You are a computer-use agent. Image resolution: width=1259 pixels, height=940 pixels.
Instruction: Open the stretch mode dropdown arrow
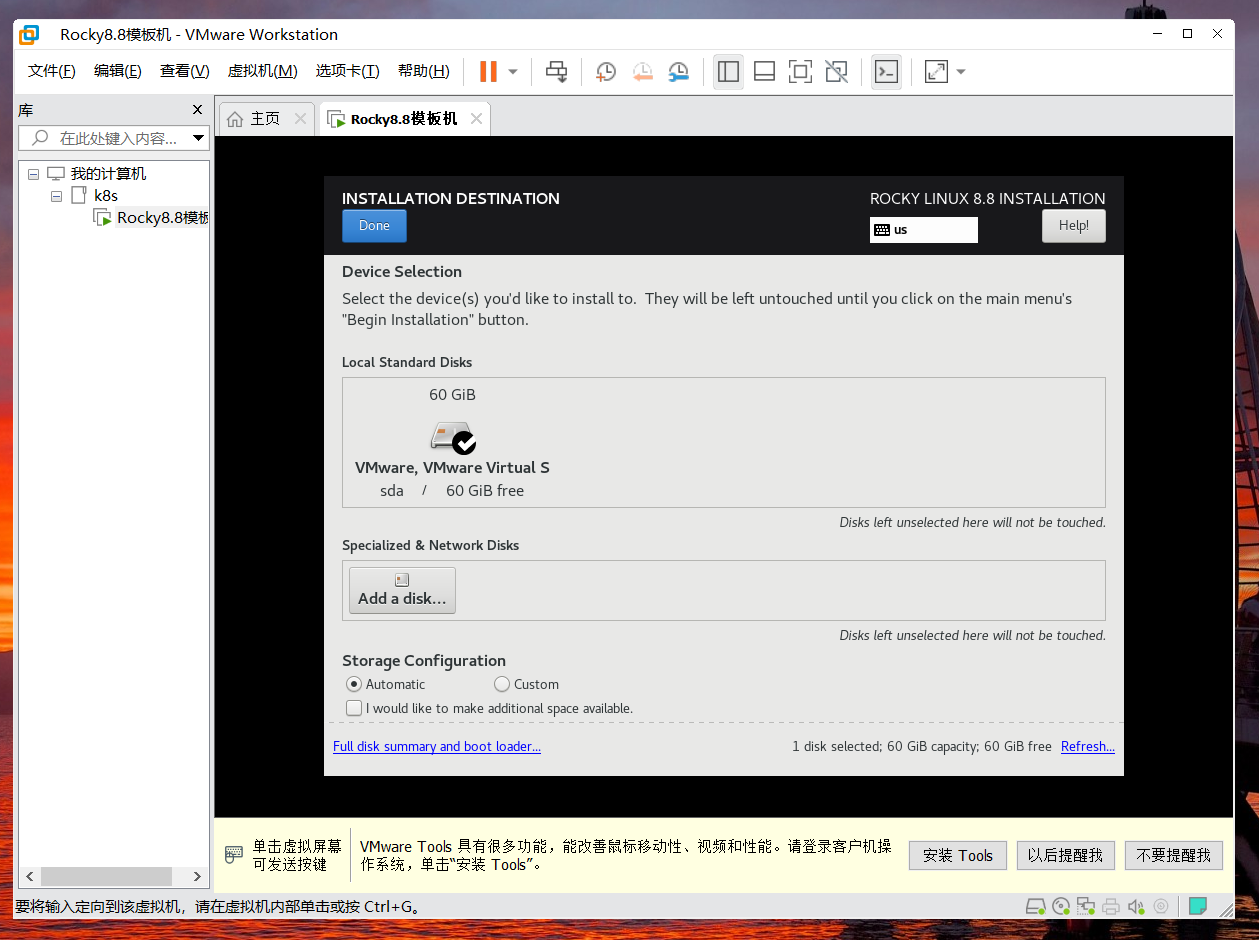961,72
